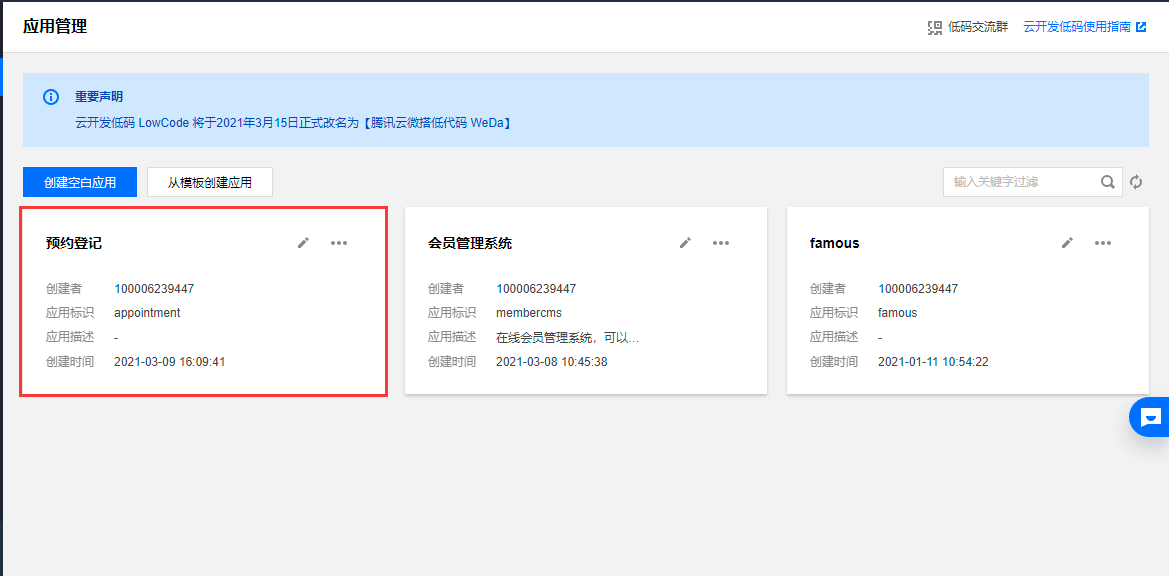
Task: Click creator ID in 预约登记 card
Action: point(154,288)
